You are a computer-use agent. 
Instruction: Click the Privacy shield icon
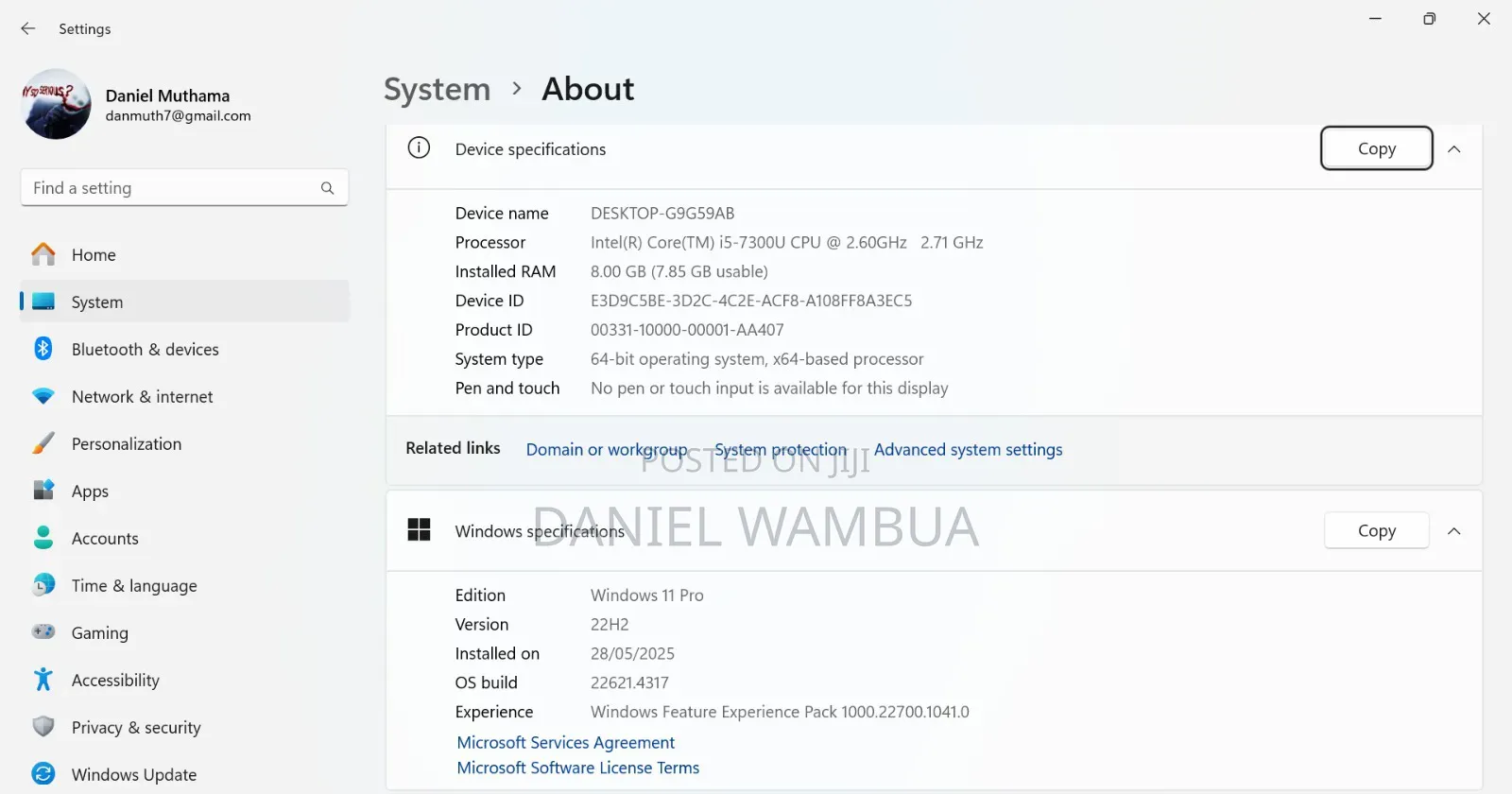(x=43, y=727)
